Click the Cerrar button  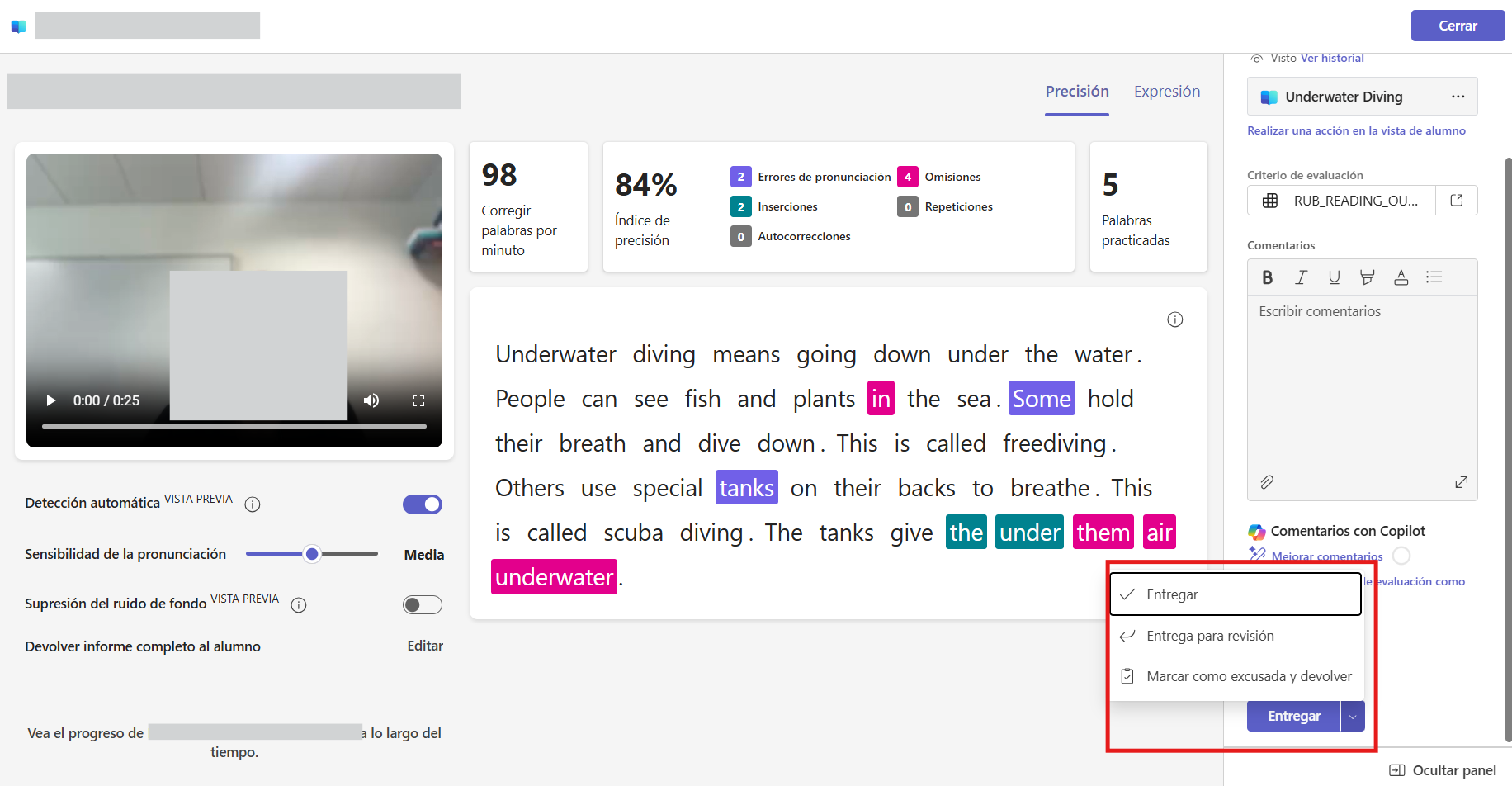(1458, 26)
